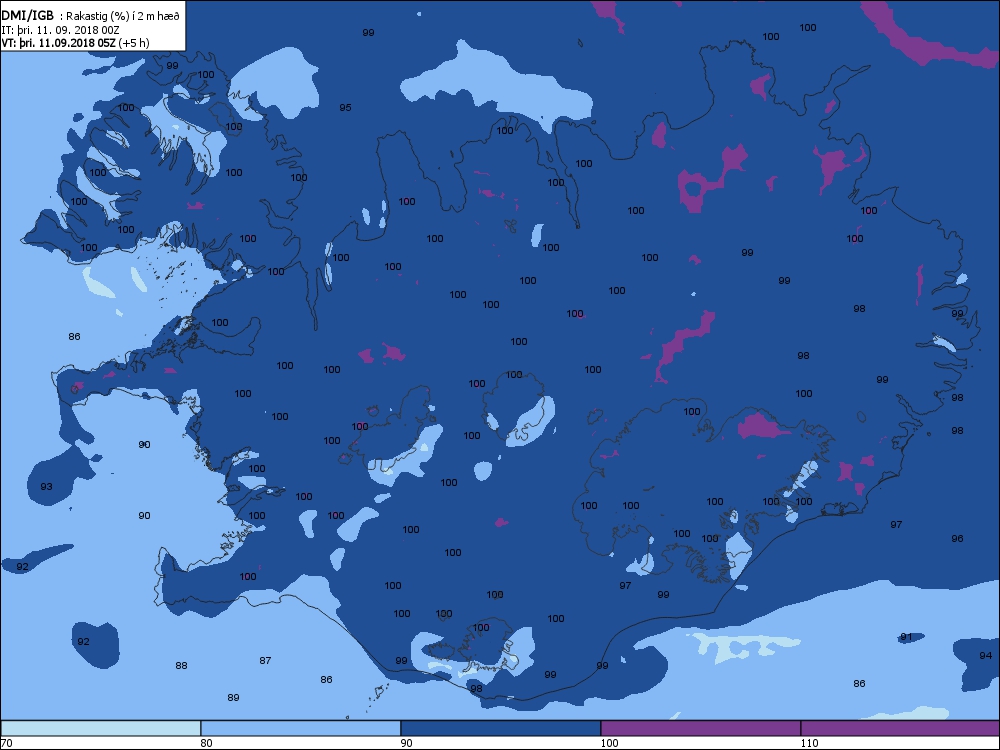Click the '88' humidity value on the map

click(x=181, y=666)
